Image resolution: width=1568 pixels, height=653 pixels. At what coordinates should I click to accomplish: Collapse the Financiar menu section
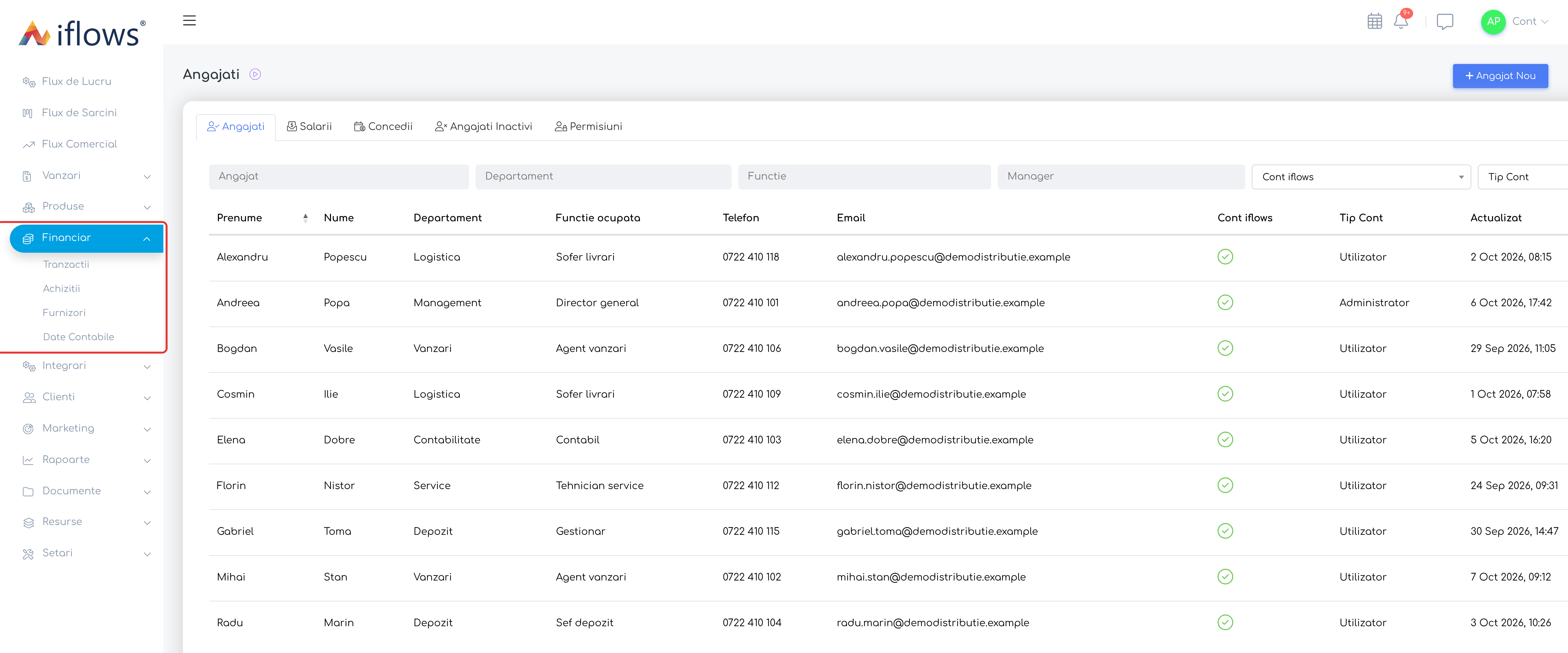click(87, 238)
